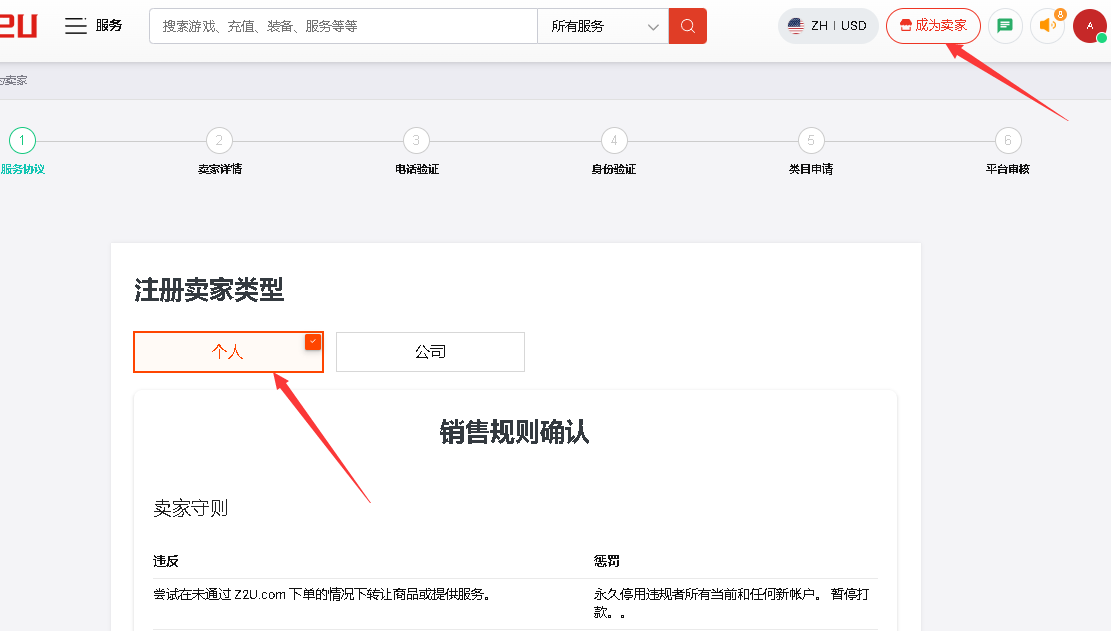Open notifications speaker icon with badge
The image size is (1111, 631).
1047,26
